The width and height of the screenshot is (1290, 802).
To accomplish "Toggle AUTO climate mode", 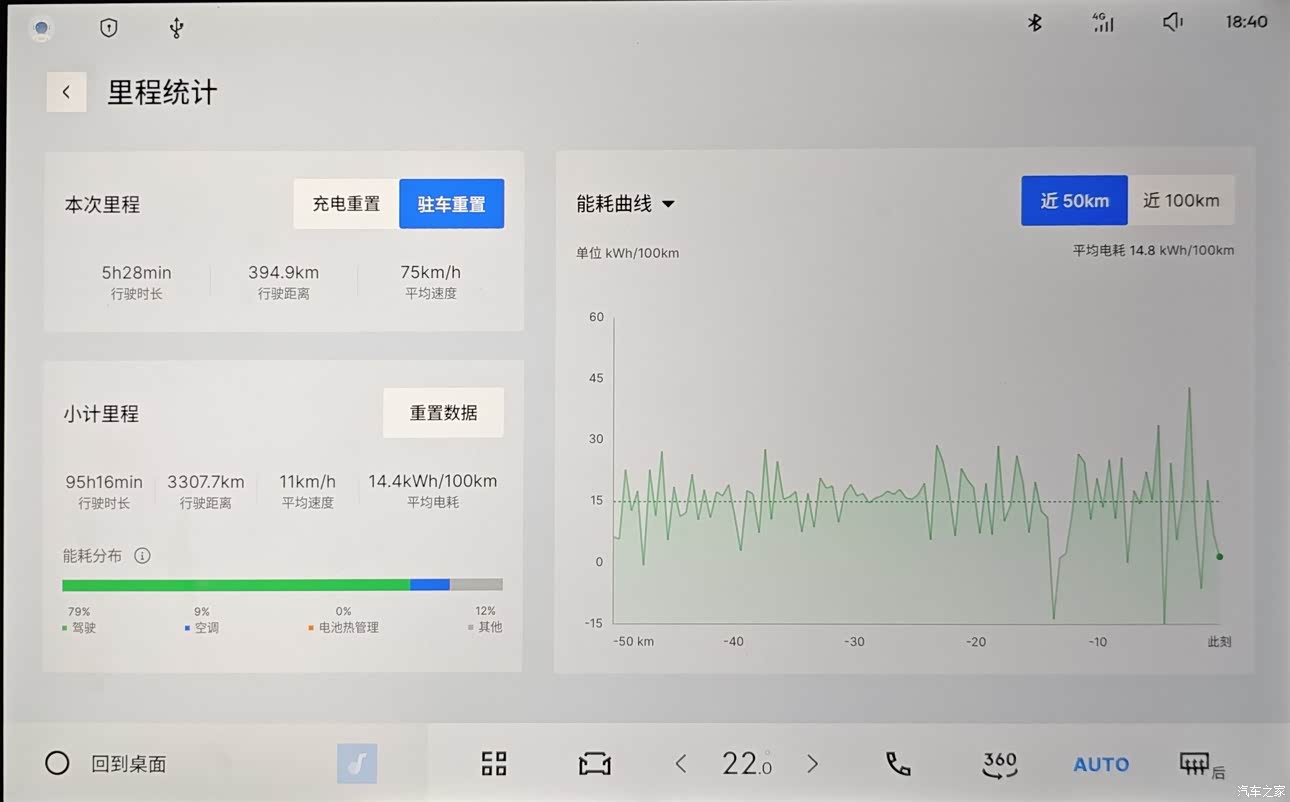I will coord(1101,765).
